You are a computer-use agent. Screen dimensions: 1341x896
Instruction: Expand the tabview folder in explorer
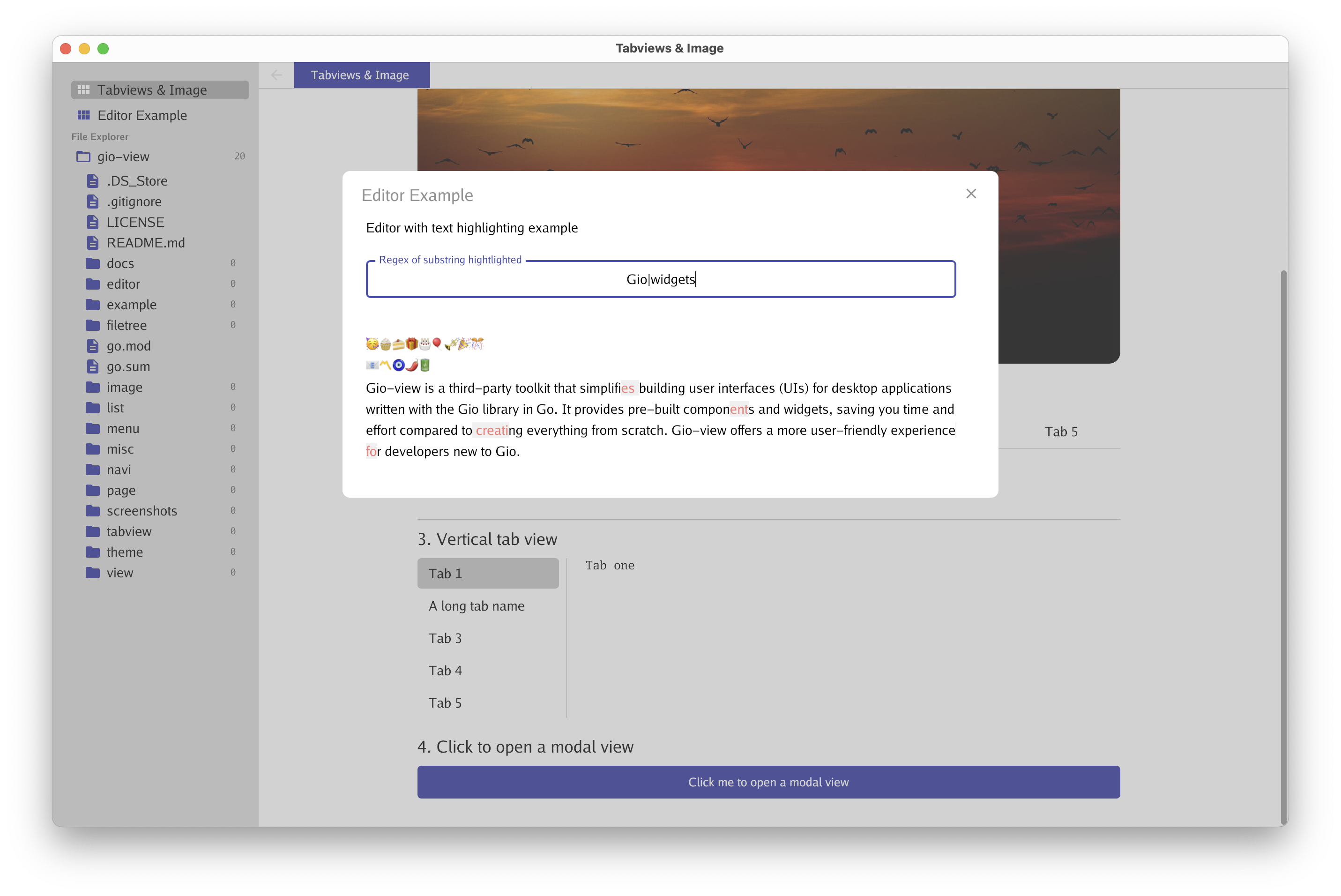click(x=129, y=531)
